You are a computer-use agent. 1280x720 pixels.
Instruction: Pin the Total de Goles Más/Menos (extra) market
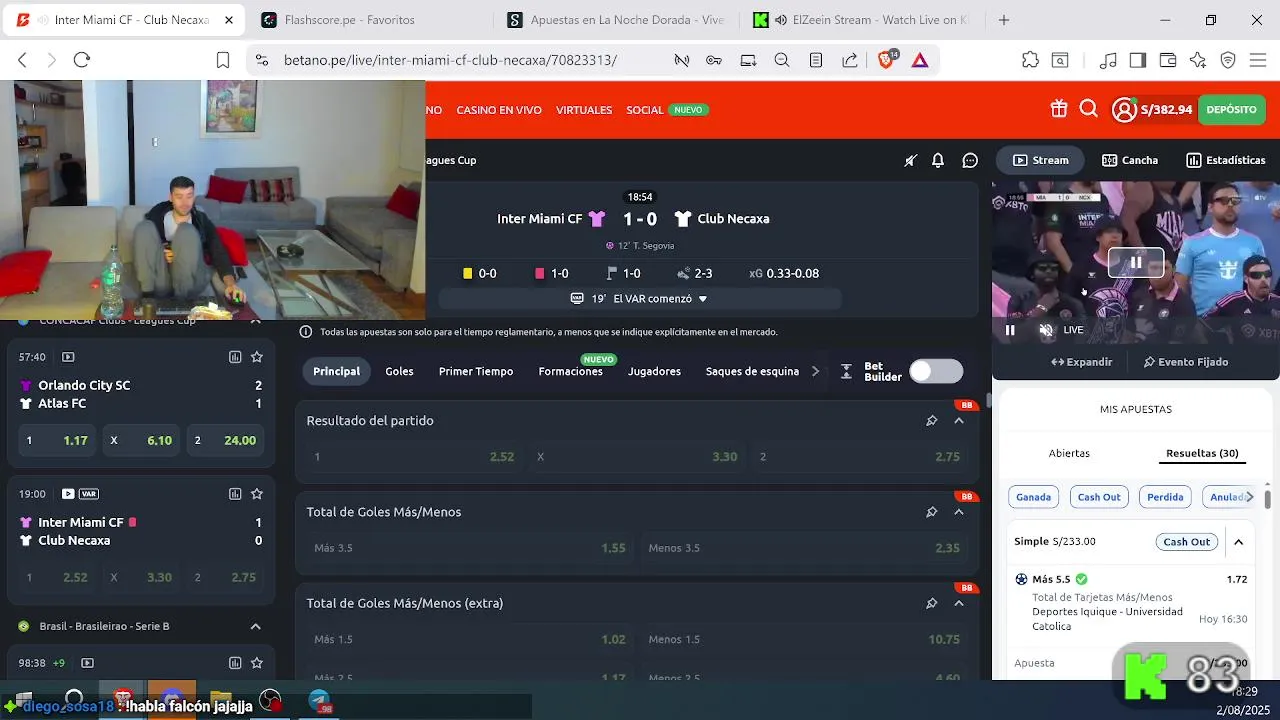(931, 603)
